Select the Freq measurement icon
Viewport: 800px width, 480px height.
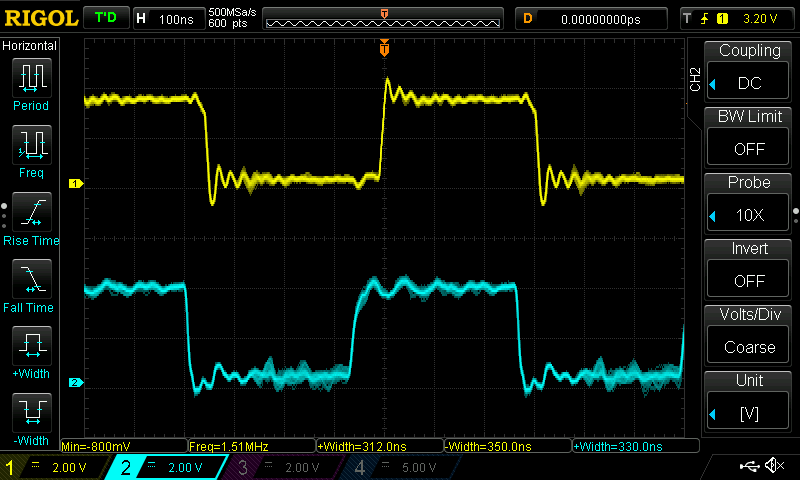[x=32, y=145]
